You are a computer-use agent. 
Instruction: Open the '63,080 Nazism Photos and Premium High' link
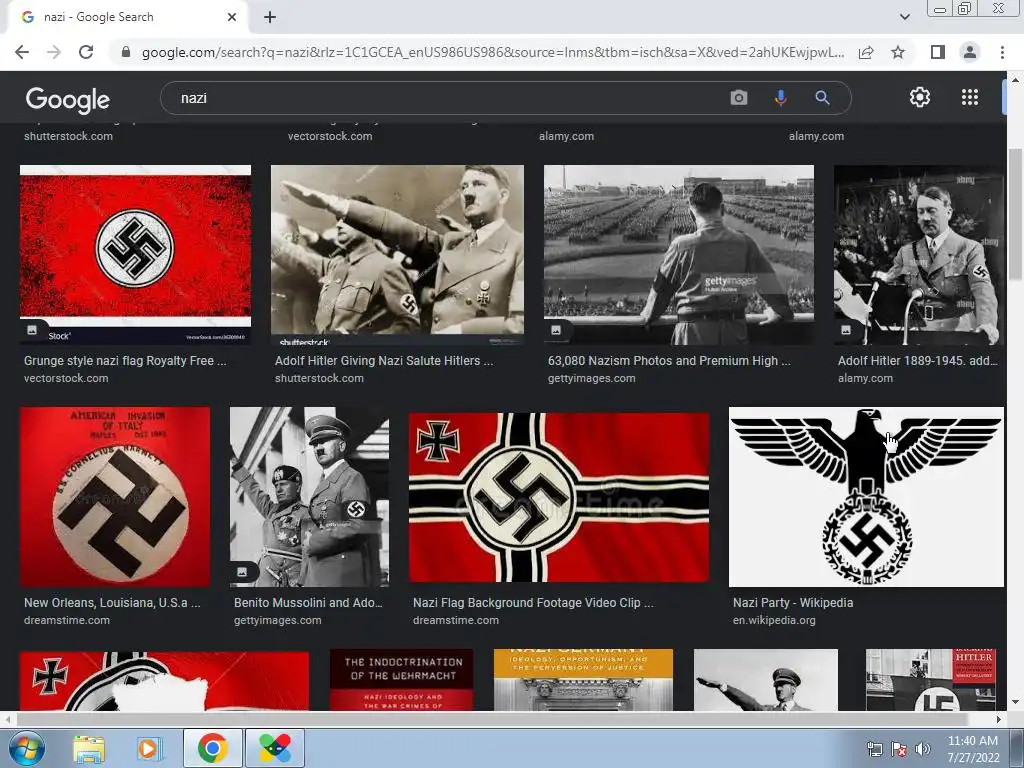click(x=669, y=360)
